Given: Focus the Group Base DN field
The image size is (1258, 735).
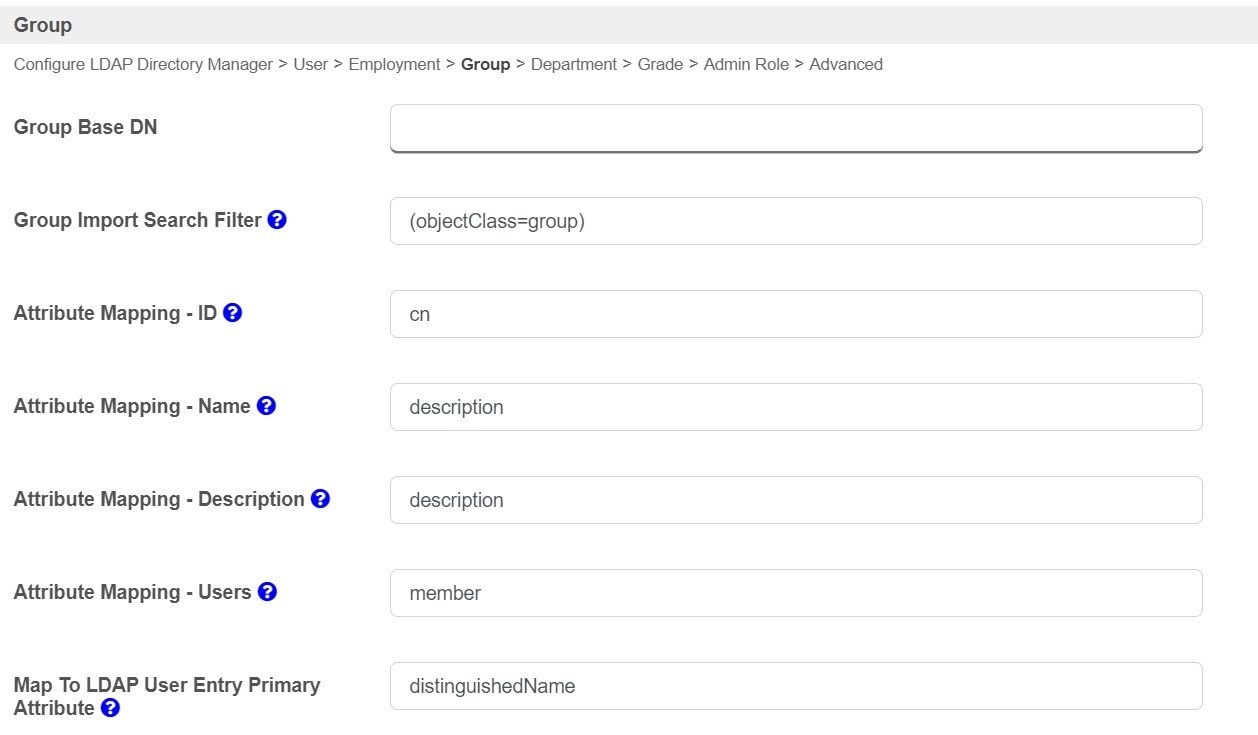Looking at the screenshot, I should [796, 128].
